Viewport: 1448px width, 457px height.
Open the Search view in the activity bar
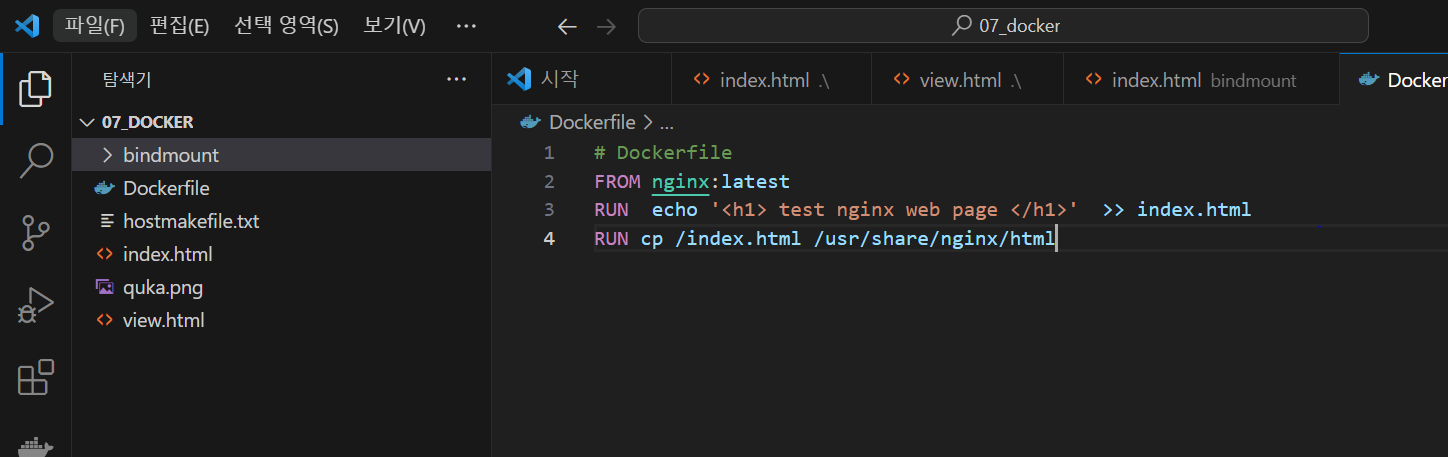tap(36, 160)
